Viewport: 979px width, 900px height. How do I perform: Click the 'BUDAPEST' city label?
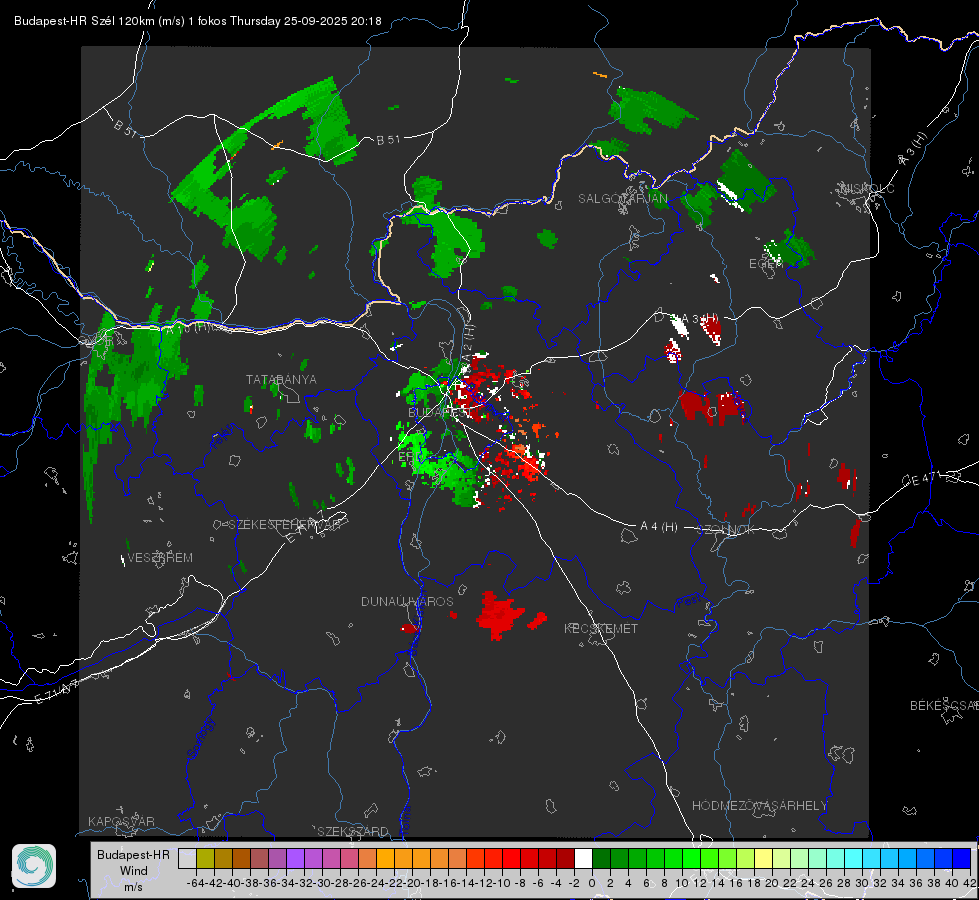pos(440,413)
